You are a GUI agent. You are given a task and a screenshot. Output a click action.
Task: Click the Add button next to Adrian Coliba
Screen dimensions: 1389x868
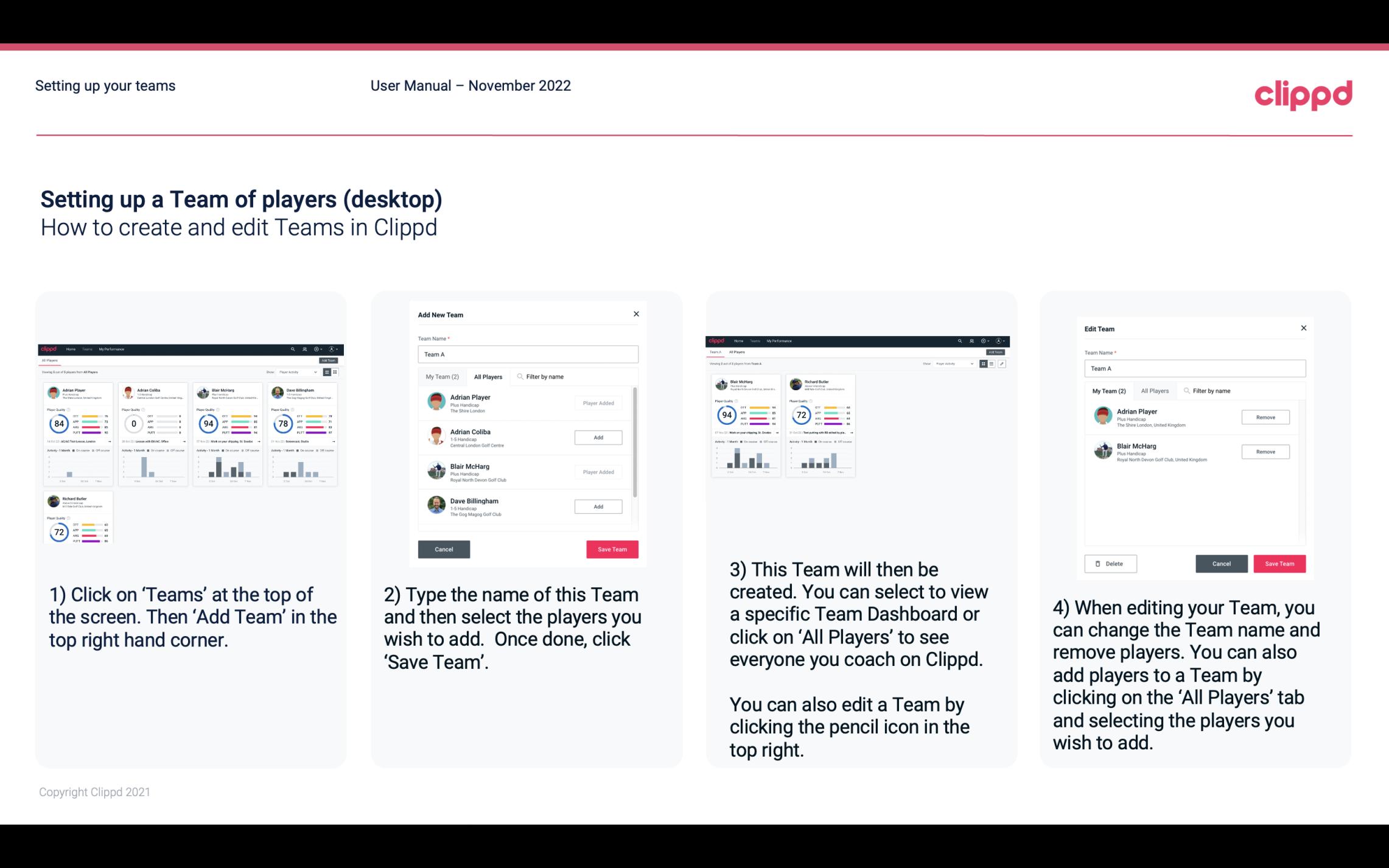coord(597,437)
